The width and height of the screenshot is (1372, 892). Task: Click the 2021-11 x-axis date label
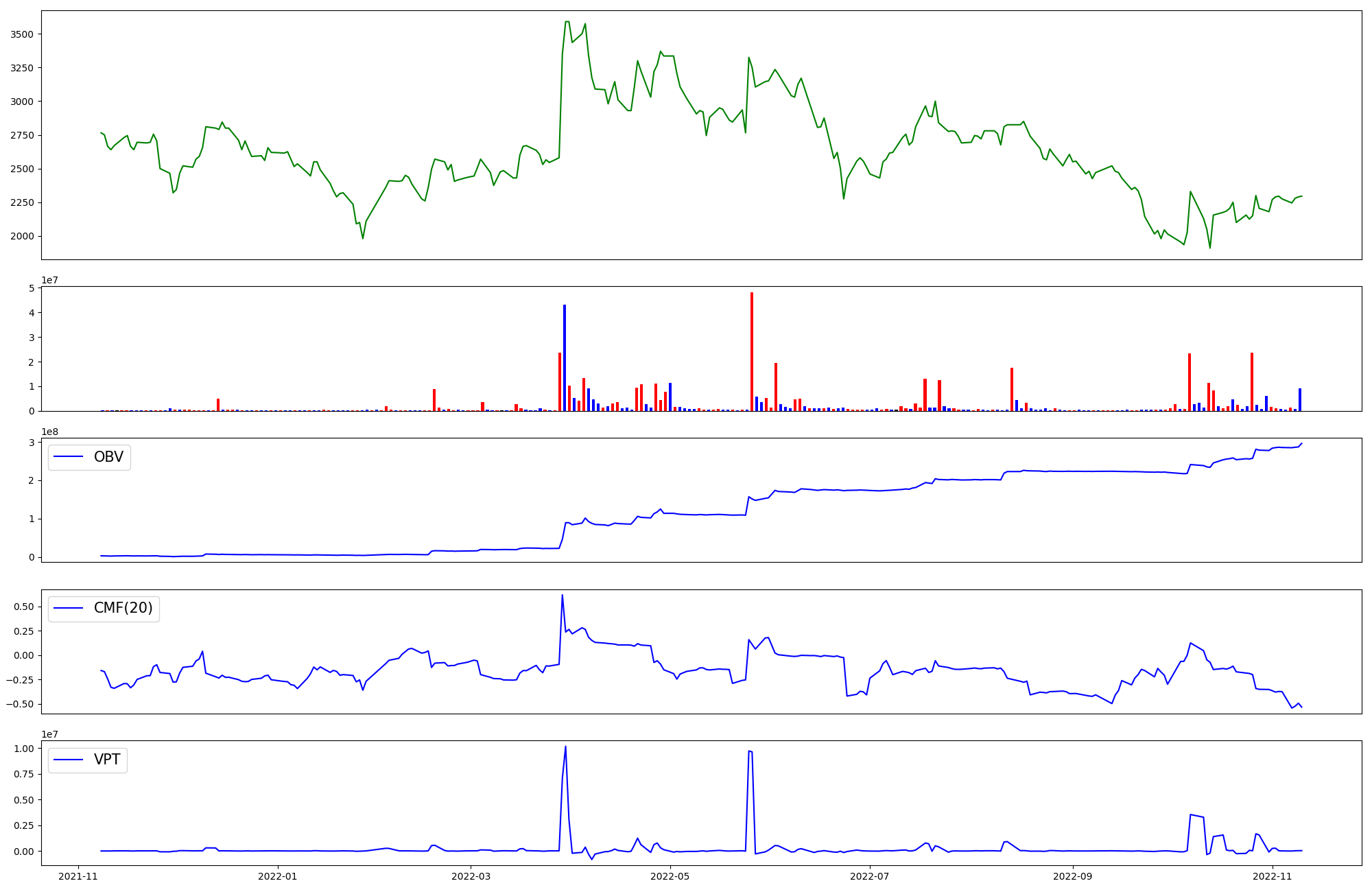[x=78, y=876]
